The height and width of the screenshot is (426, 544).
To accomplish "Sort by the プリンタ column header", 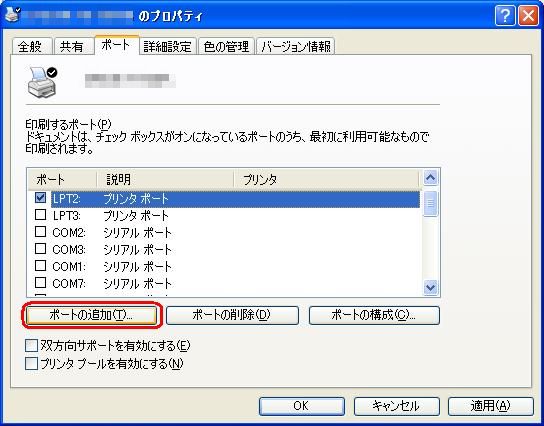I will pos(326,179).
